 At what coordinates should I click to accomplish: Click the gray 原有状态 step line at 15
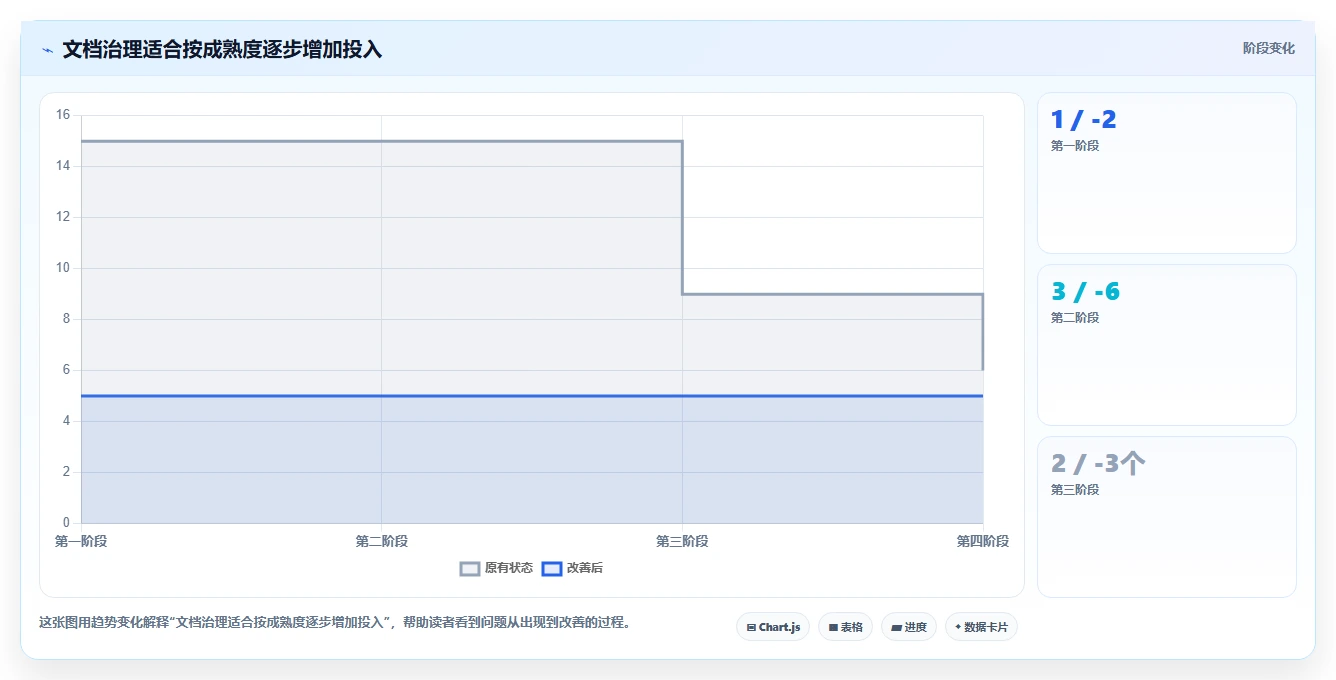(x=382, y=141)
